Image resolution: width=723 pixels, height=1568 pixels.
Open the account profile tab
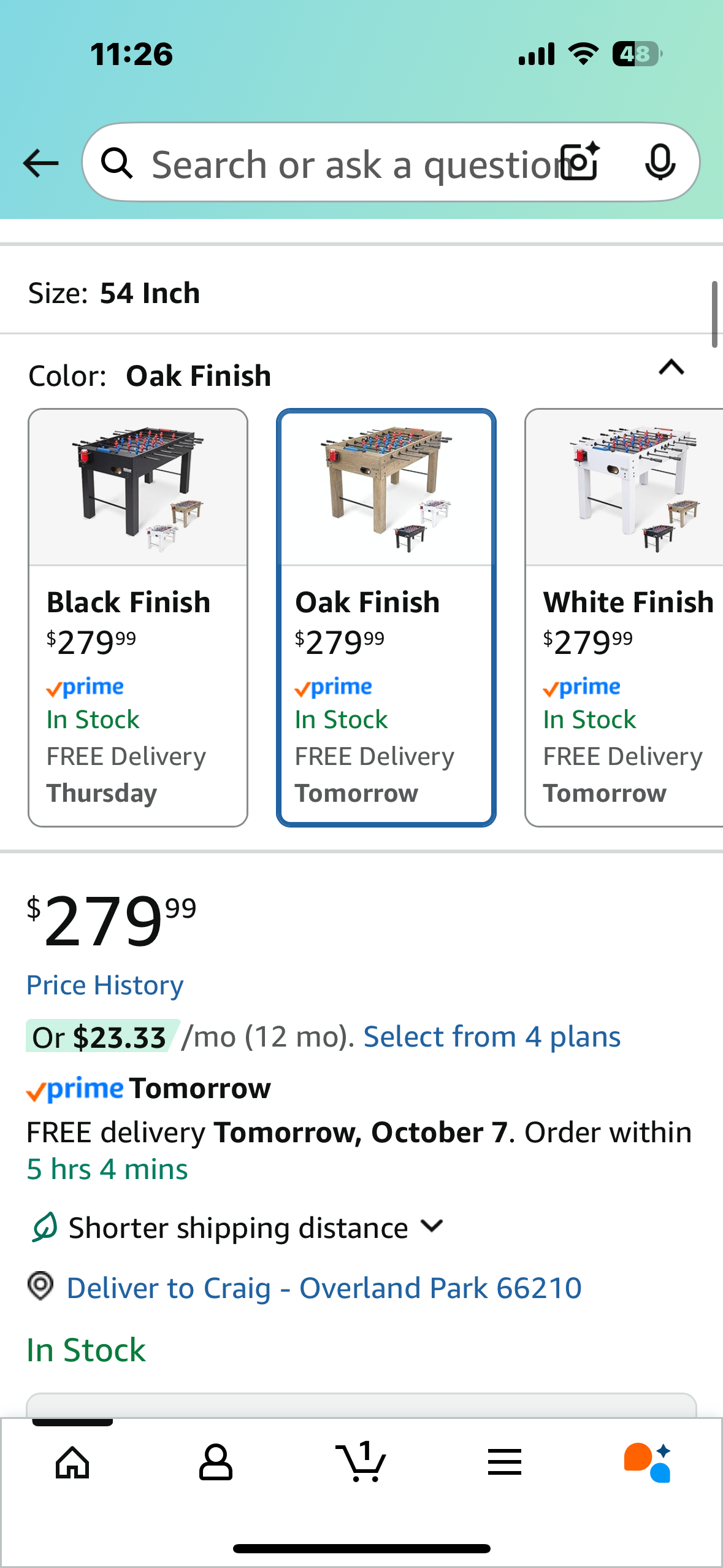(x=216, y=1462)
